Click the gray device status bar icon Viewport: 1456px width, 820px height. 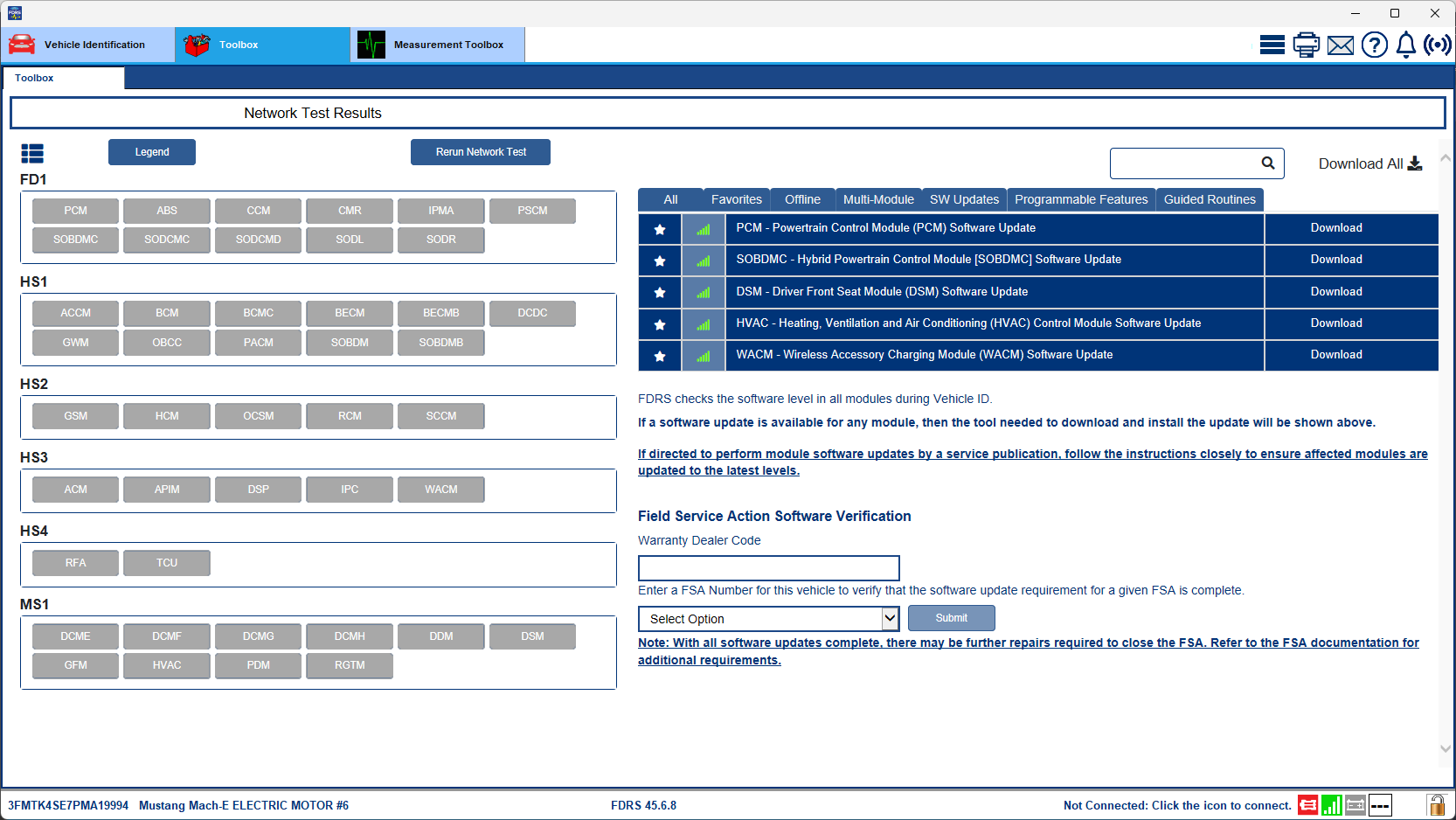(1355, 805)
